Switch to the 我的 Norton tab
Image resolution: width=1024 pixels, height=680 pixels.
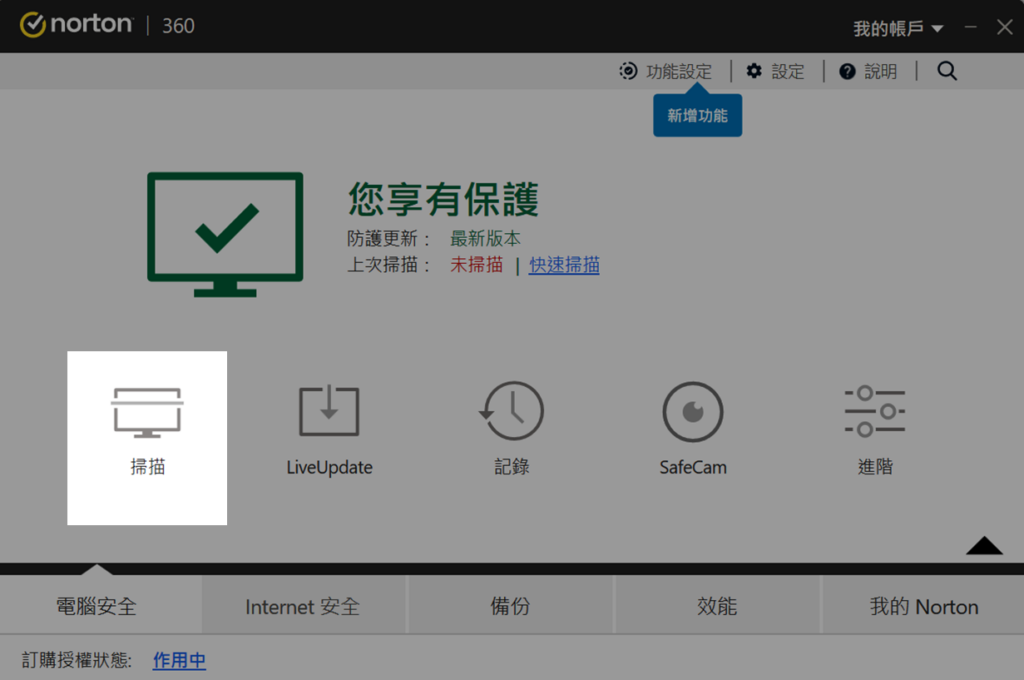click(x=923, y=606)
